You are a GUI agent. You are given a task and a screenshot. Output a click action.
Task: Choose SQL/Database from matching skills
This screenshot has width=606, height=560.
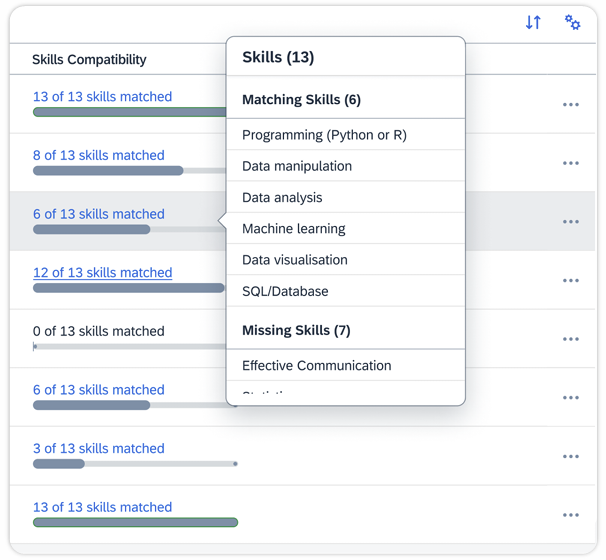285,291
